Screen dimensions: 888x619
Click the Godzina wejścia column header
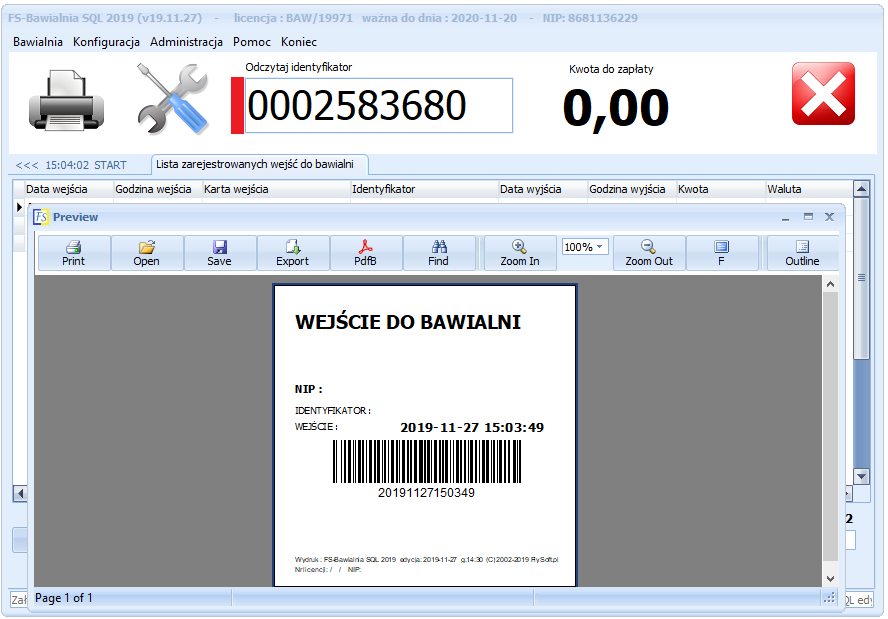click(158, 189)
